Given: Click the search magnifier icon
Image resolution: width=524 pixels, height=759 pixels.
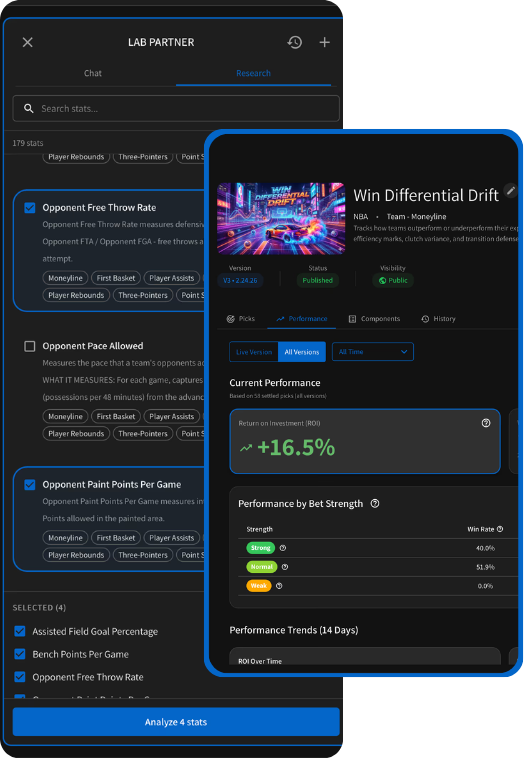Looking at the screenshot, I should 29,108.
